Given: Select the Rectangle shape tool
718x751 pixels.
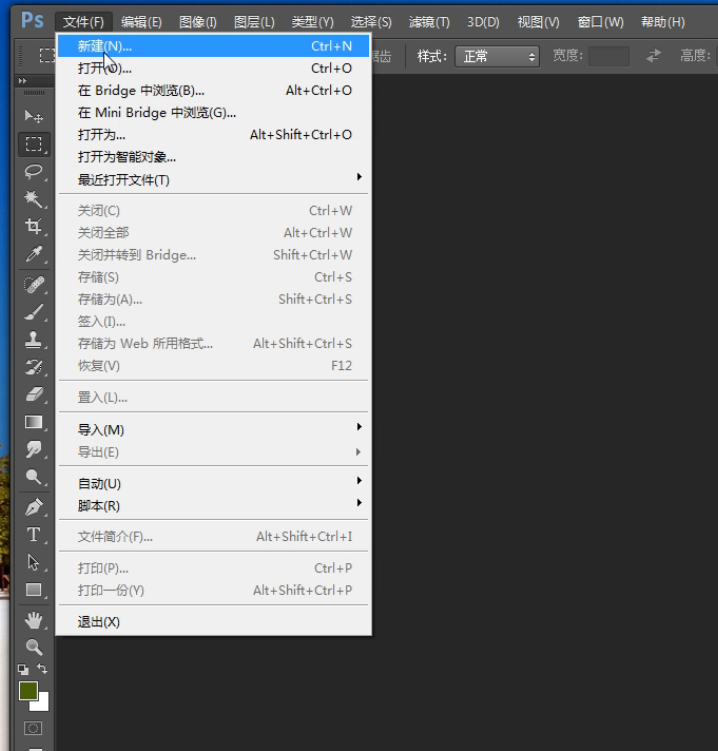Looking at the screenshot, I should [x=34, y=589].
